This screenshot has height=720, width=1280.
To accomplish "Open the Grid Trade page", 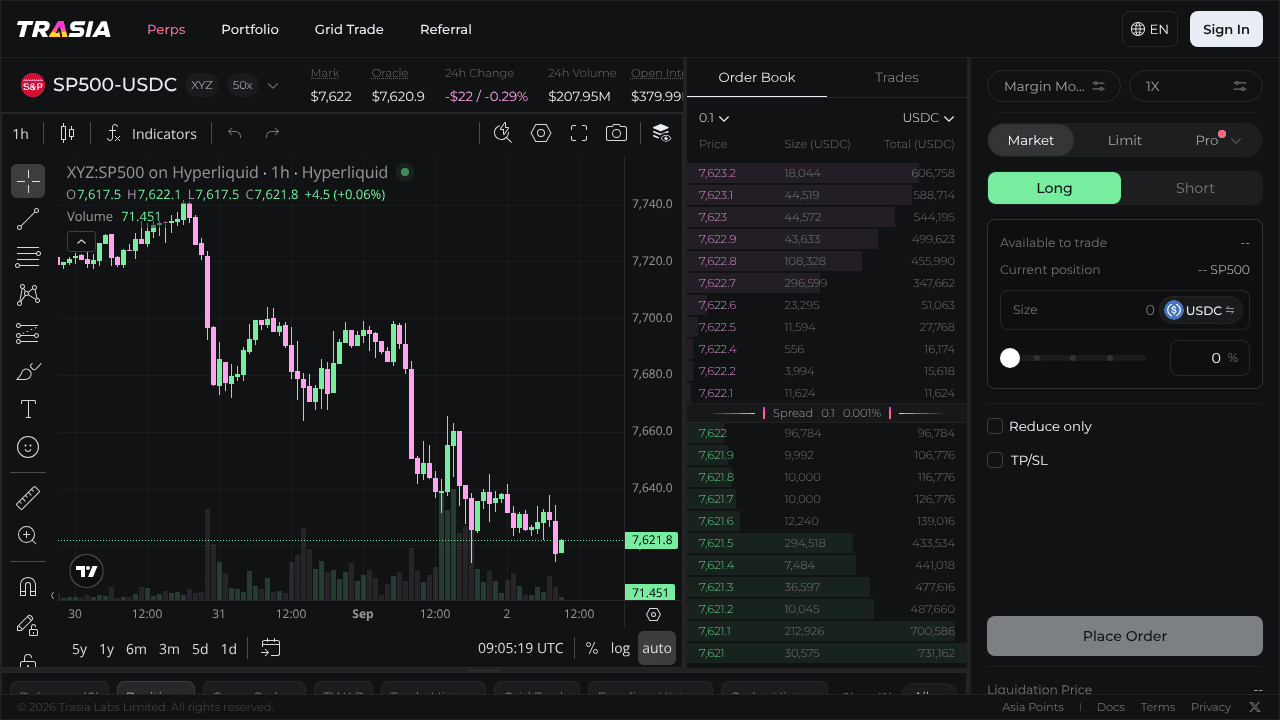I will 349,29.
